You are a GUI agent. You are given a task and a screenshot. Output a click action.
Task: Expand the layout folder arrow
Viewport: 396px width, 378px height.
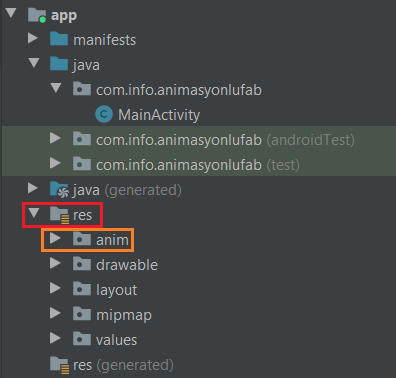(x=55, y=288)
